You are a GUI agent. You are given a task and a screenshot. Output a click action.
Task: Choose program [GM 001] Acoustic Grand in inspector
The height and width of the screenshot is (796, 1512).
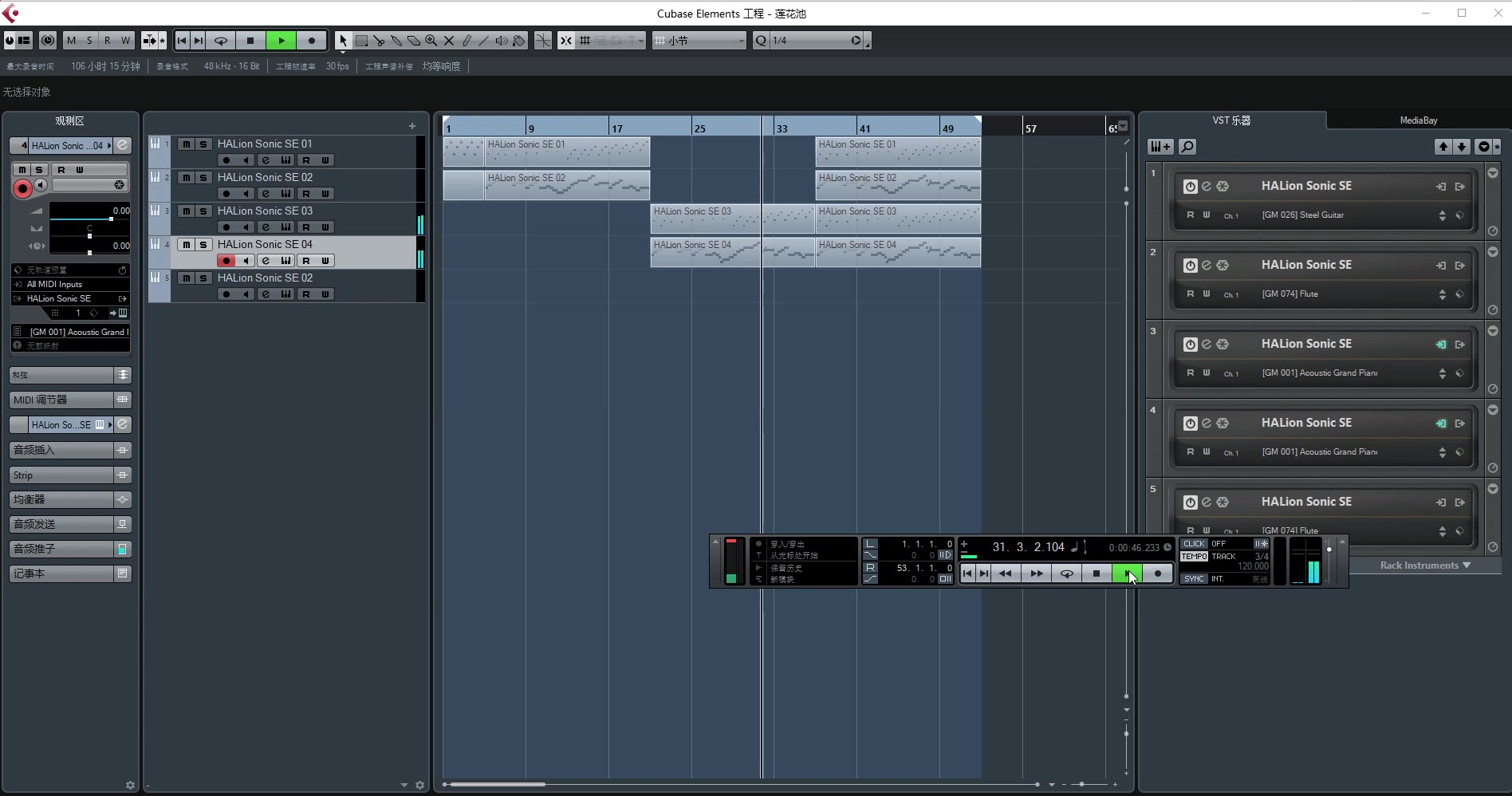point(77,332)
